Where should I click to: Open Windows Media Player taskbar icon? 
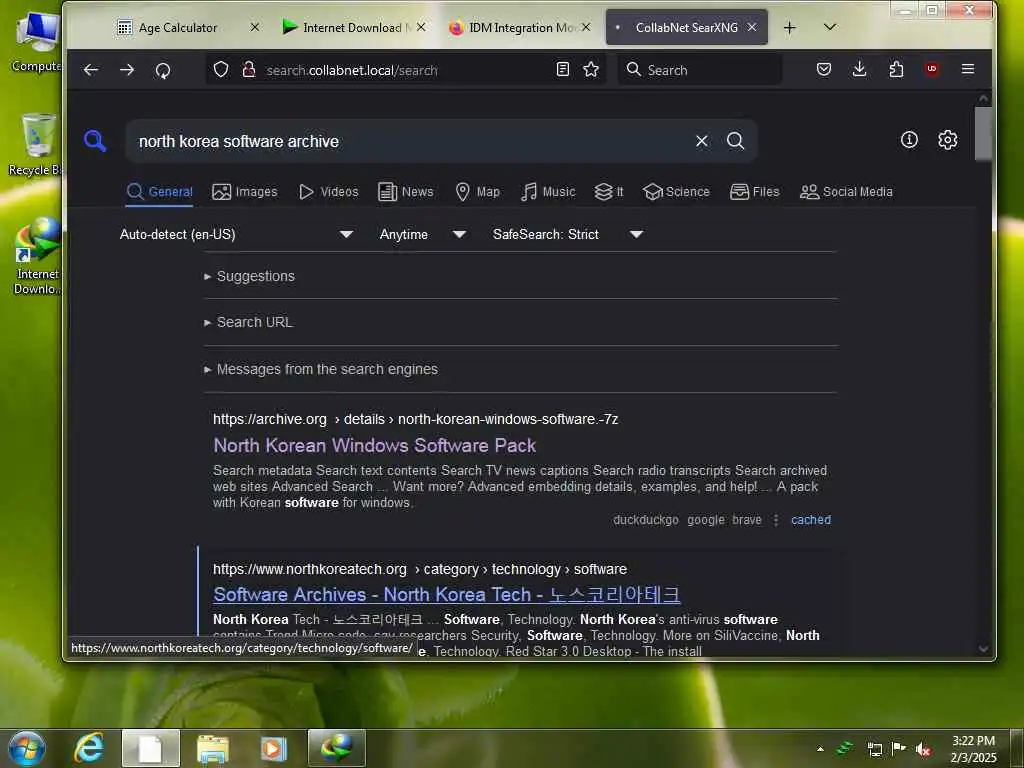274,748
